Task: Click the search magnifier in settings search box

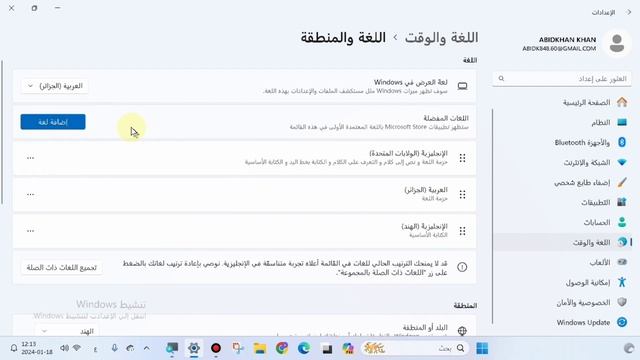Action: pyautogui.click(x=501, y=78)
